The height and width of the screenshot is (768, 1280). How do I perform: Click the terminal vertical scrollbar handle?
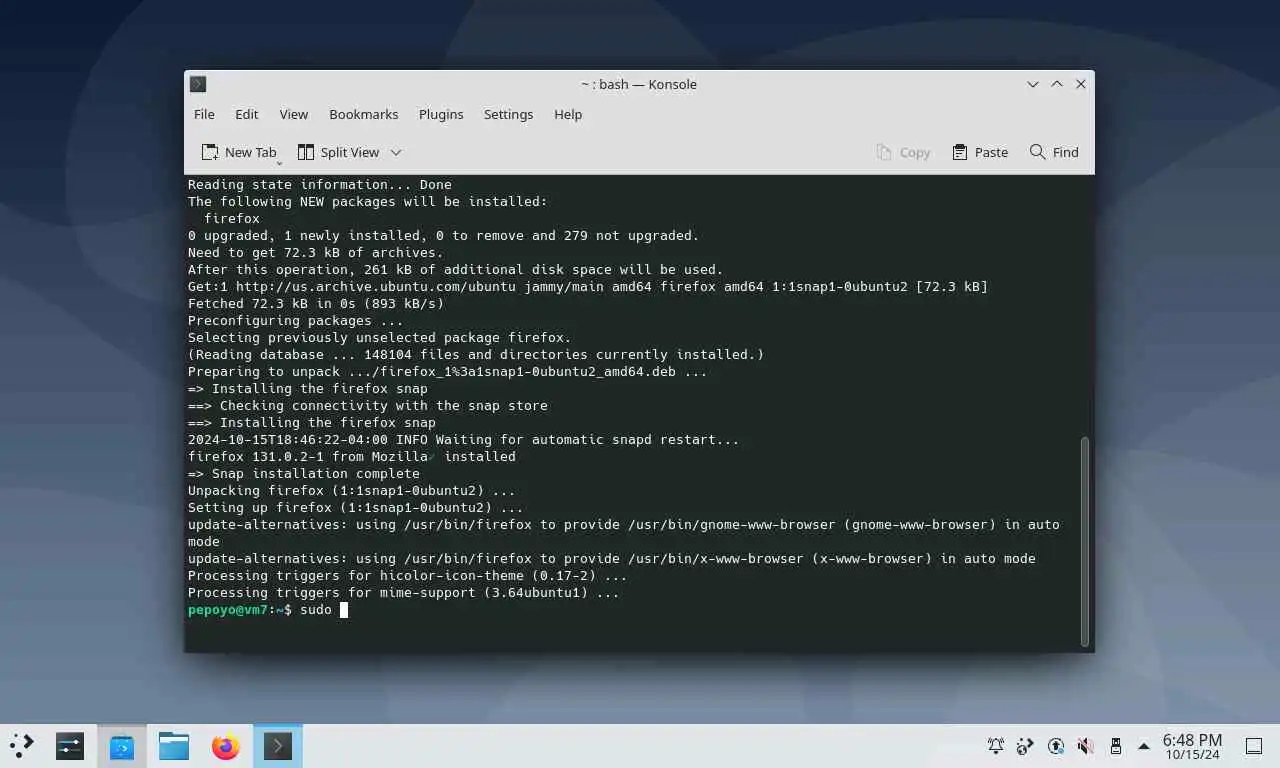coord(1084,541)
